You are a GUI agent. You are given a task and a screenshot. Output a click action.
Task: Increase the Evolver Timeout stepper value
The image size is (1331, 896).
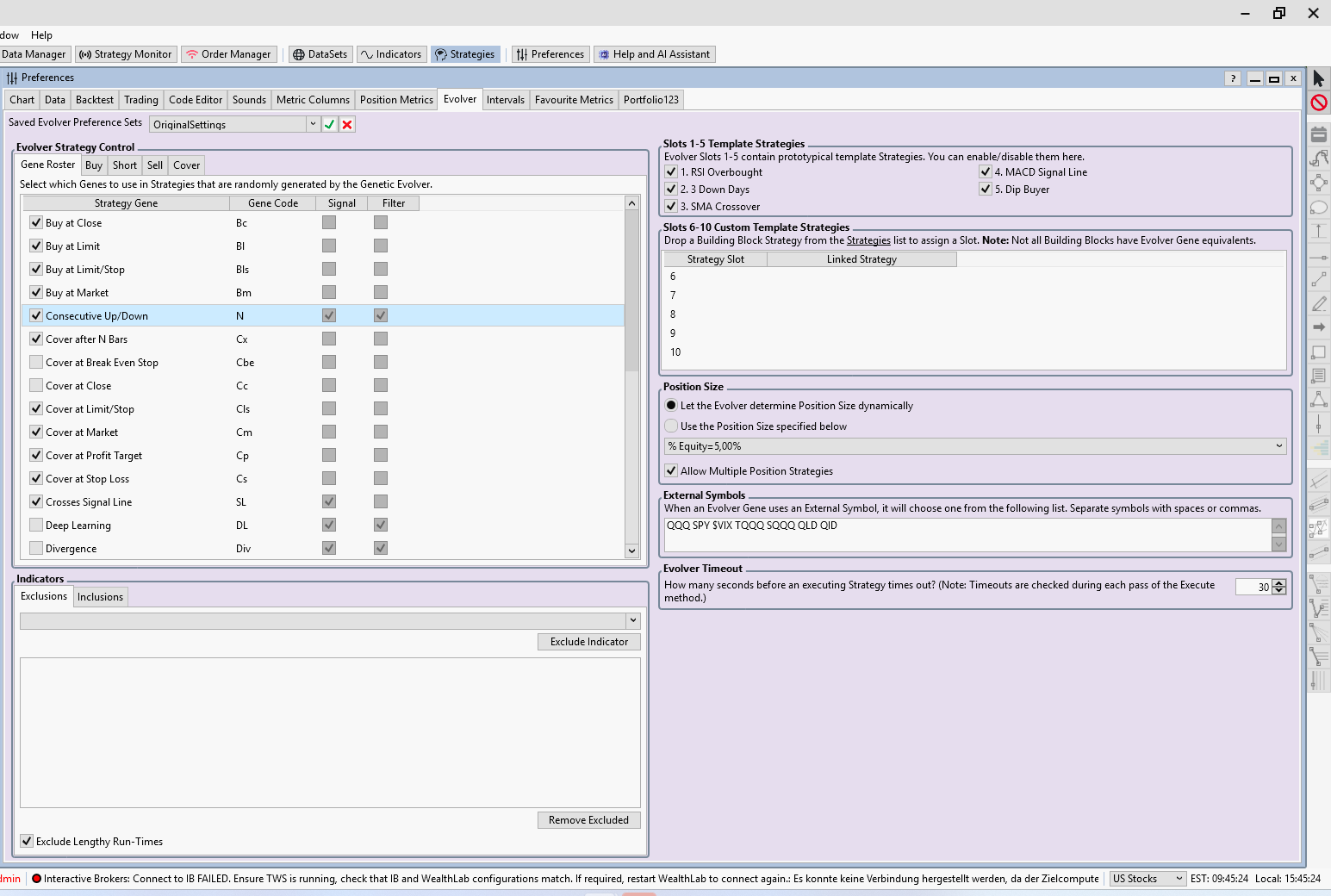(1279, 583)
